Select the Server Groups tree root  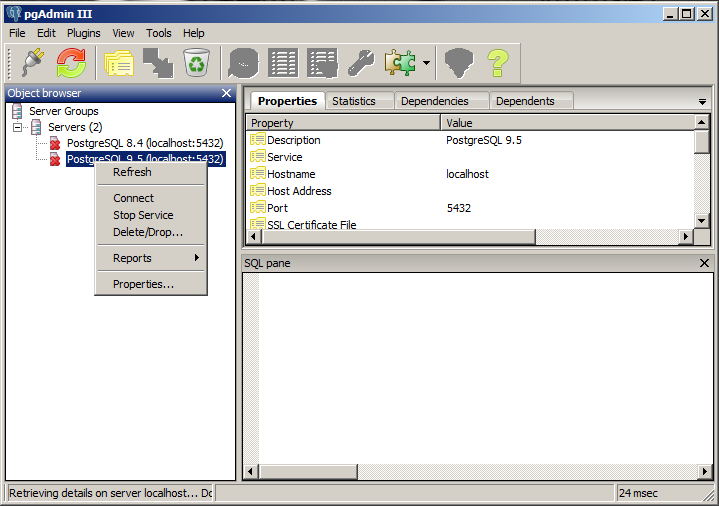tap(64, 111)
